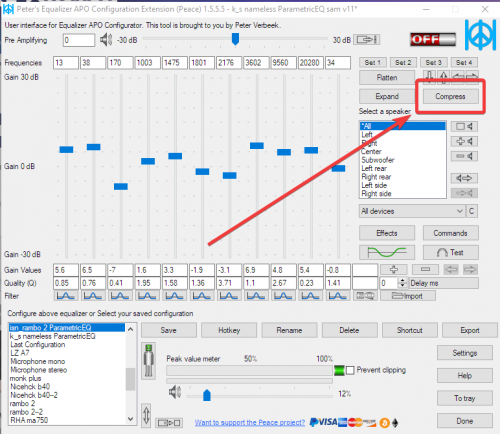This screenshot has height=434, width=500.
Task: Enable the Prevent clipping checkbox
Action: (x=350, y=370)
